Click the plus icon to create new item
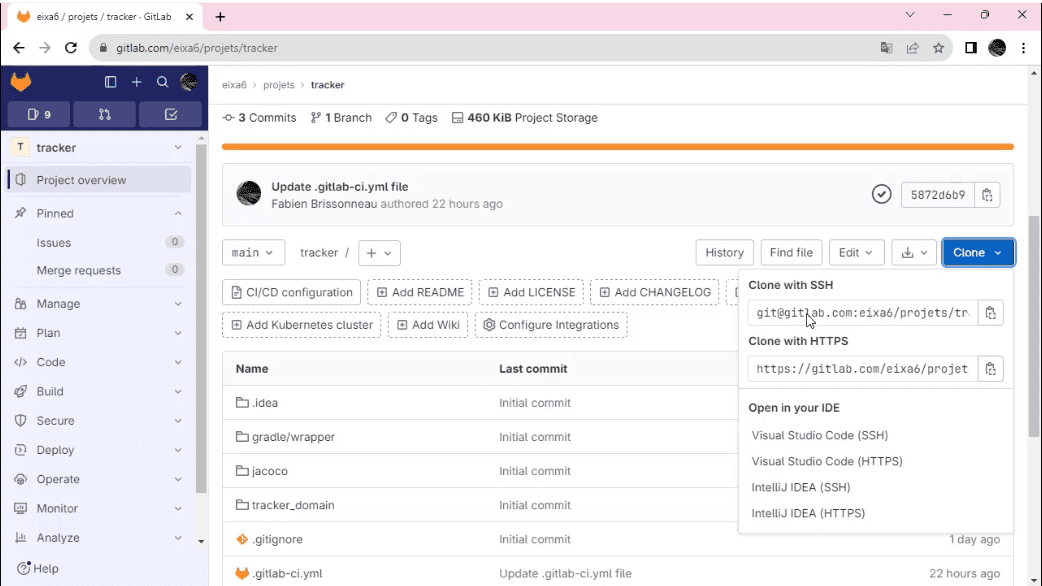This screenshot has height=586, width=1042. [137, 82]
